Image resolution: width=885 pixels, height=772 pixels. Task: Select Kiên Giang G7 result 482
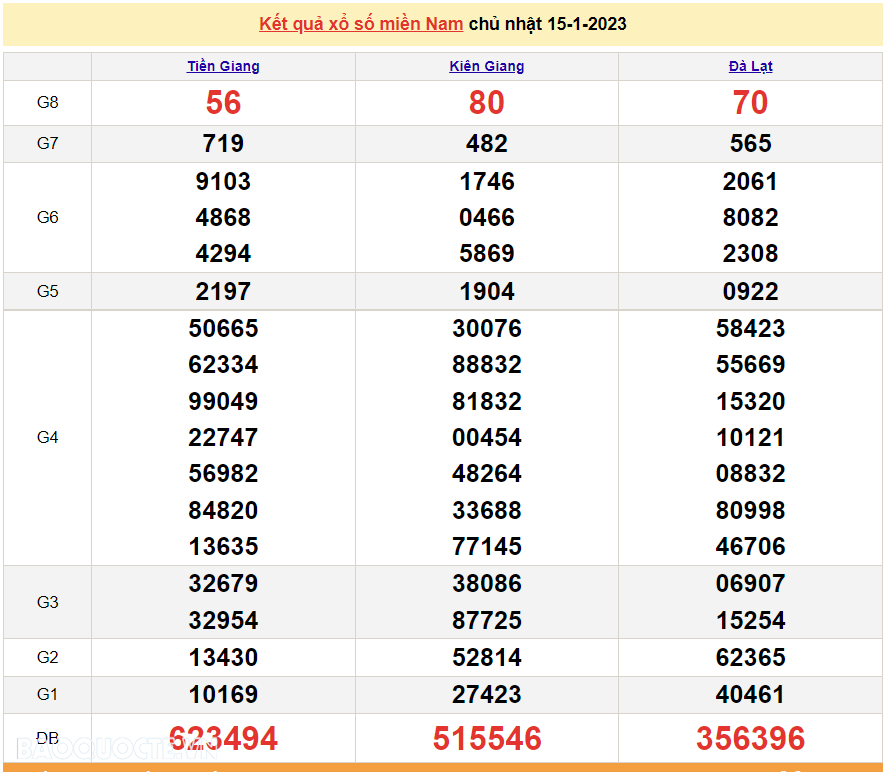[x=487, y=144]
